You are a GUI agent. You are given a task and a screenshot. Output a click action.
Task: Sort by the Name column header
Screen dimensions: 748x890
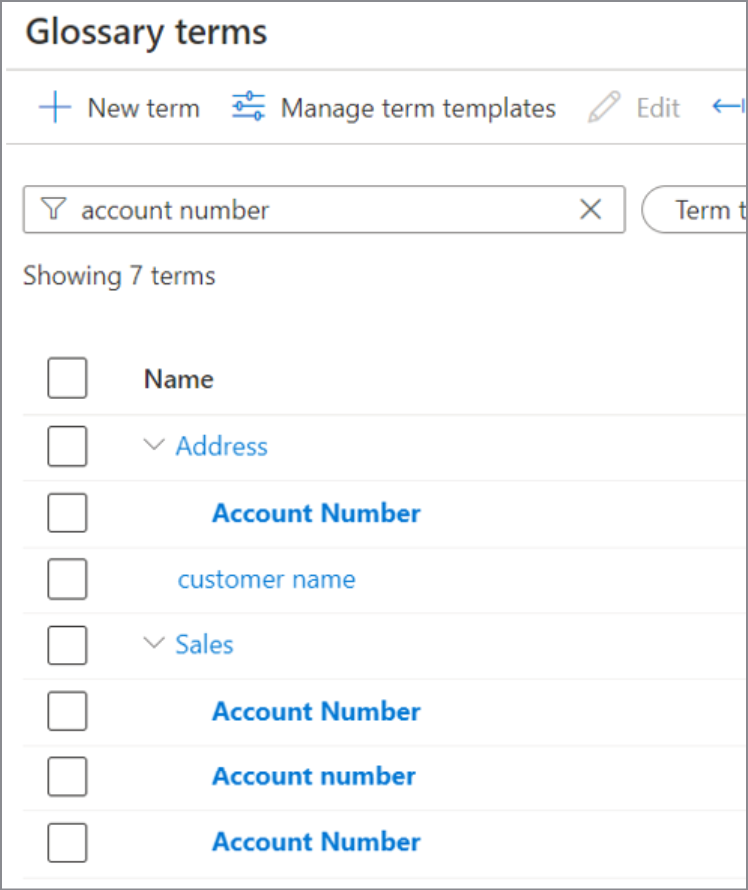(178, 379)
